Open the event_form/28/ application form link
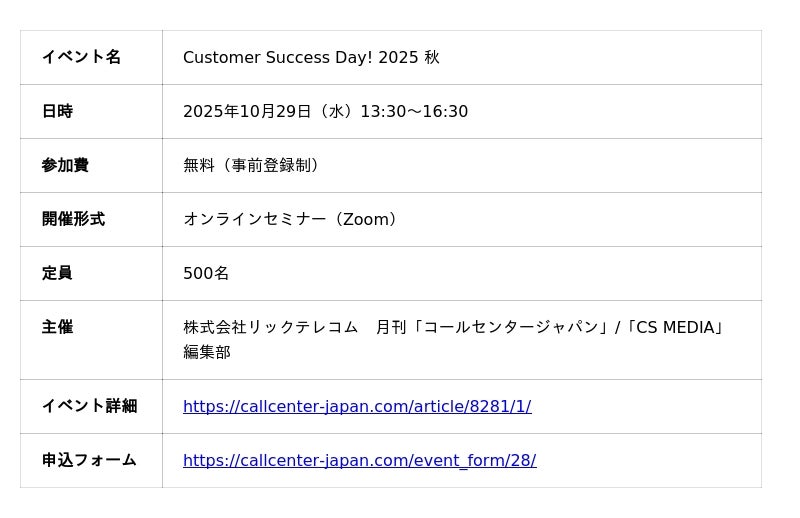The height and width of the screenshot is (518, 800). pos(359,460)
